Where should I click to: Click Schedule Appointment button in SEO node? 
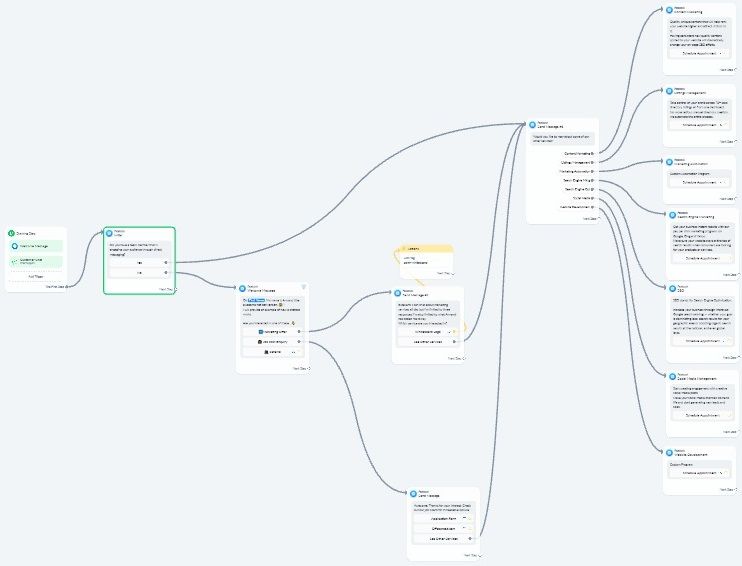(703, 340)
